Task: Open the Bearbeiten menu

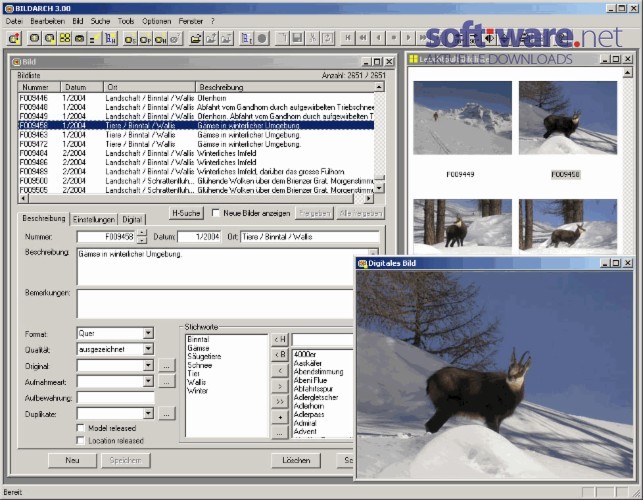Action: pos(48,21)
